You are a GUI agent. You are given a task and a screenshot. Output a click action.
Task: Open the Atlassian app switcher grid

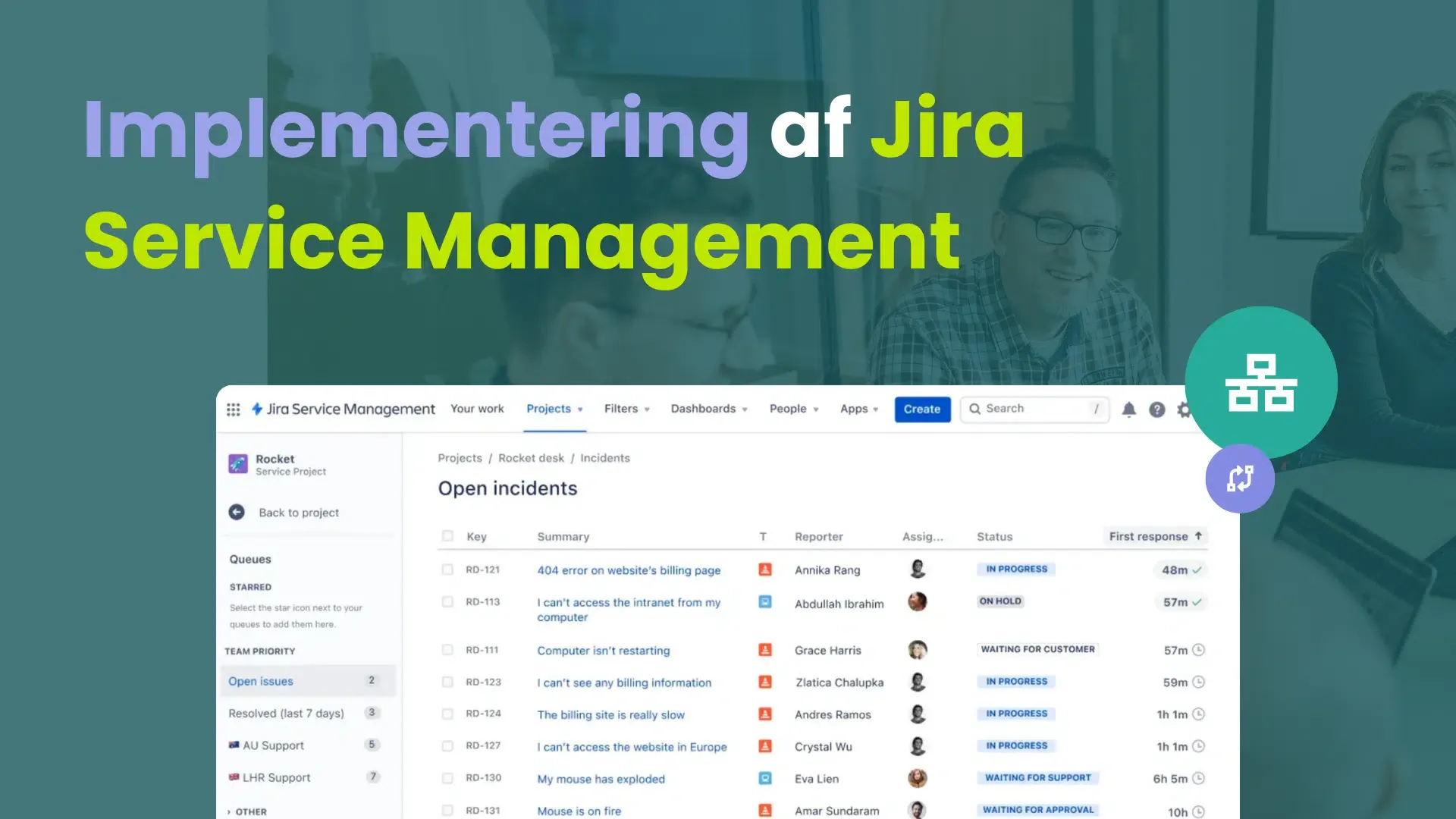[x=233, y=409]
